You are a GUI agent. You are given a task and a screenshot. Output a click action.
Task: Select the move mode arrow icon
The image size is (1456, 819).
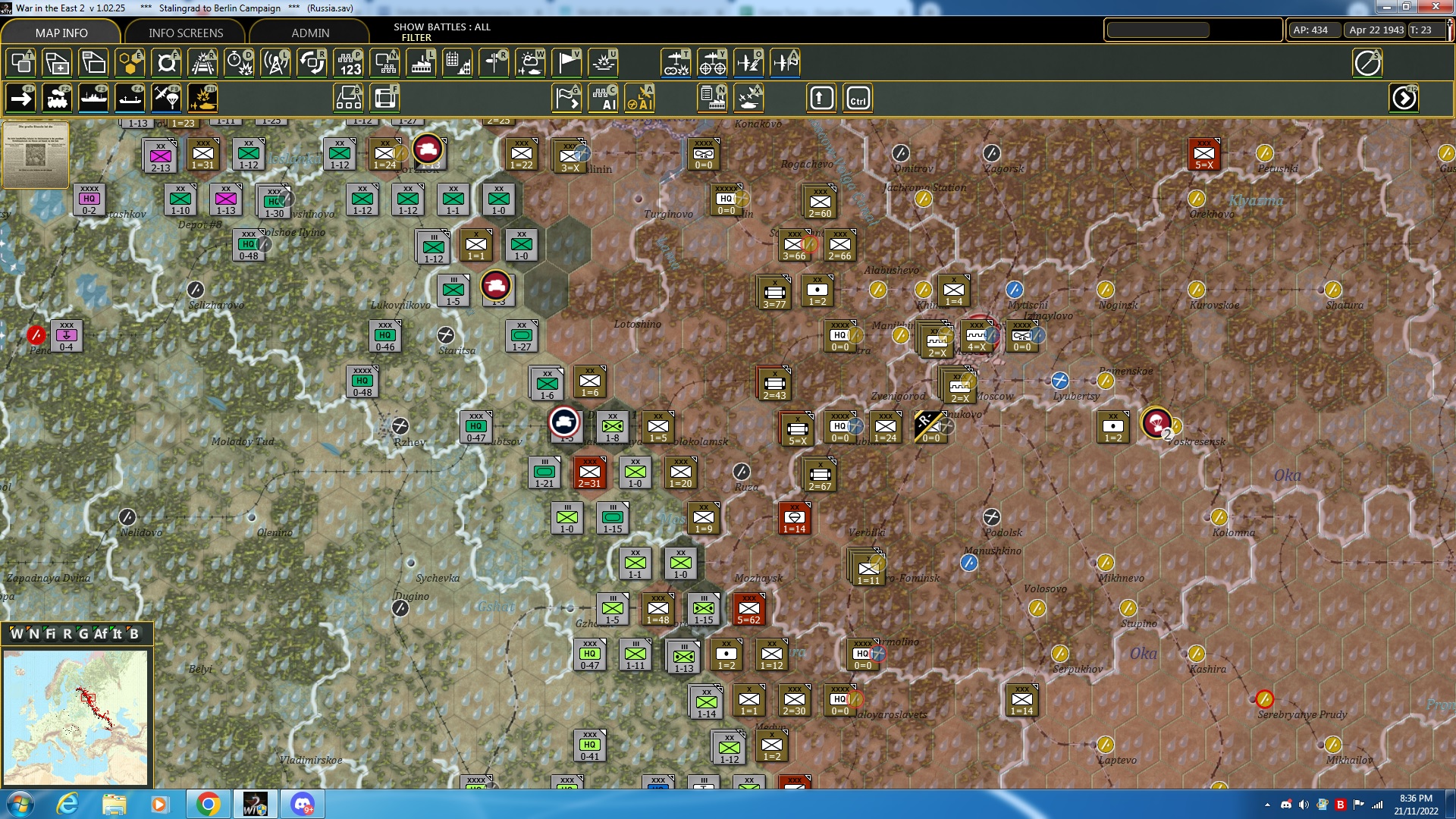pos(20,97)
